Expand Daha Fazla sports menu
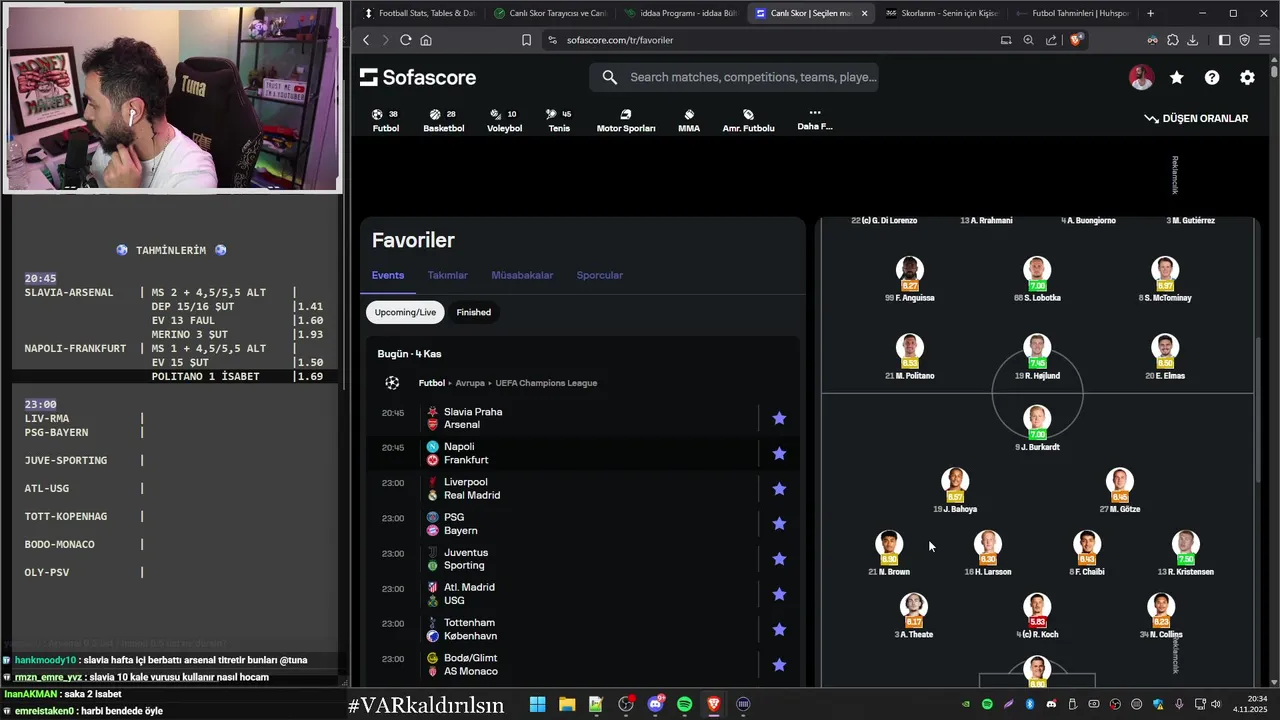This screenshot has height=720, width=1280. (x=814, y=119)
